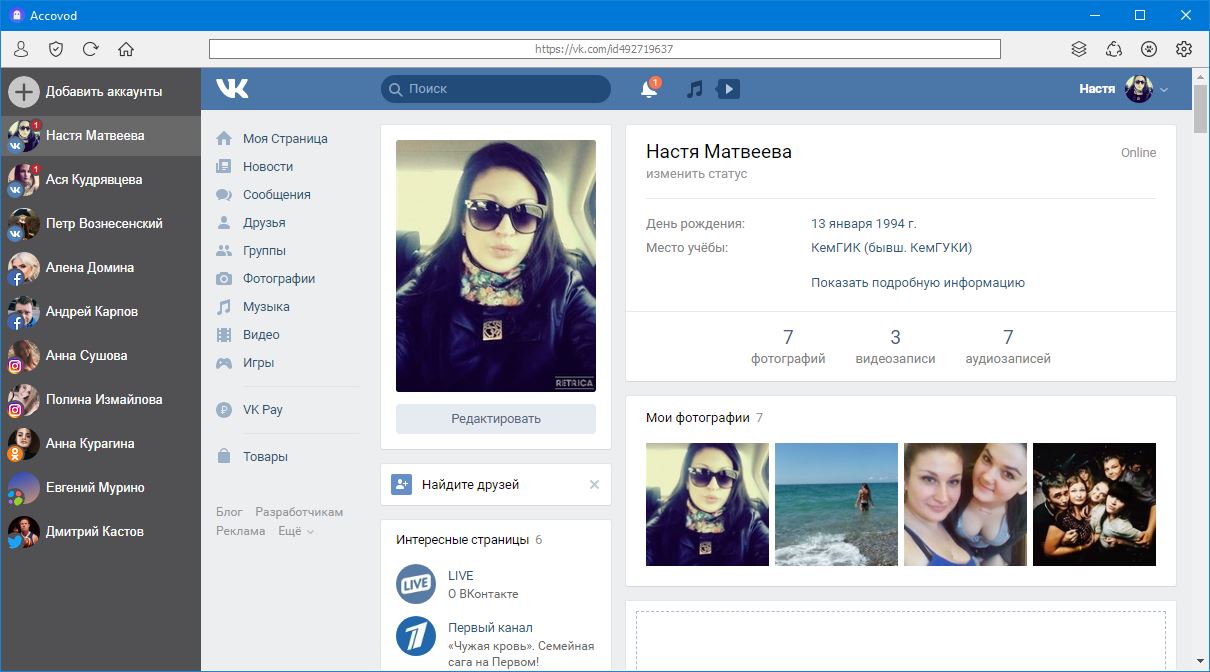Open the music note icon in VK header
The image size is (1210, 672).
695,89
